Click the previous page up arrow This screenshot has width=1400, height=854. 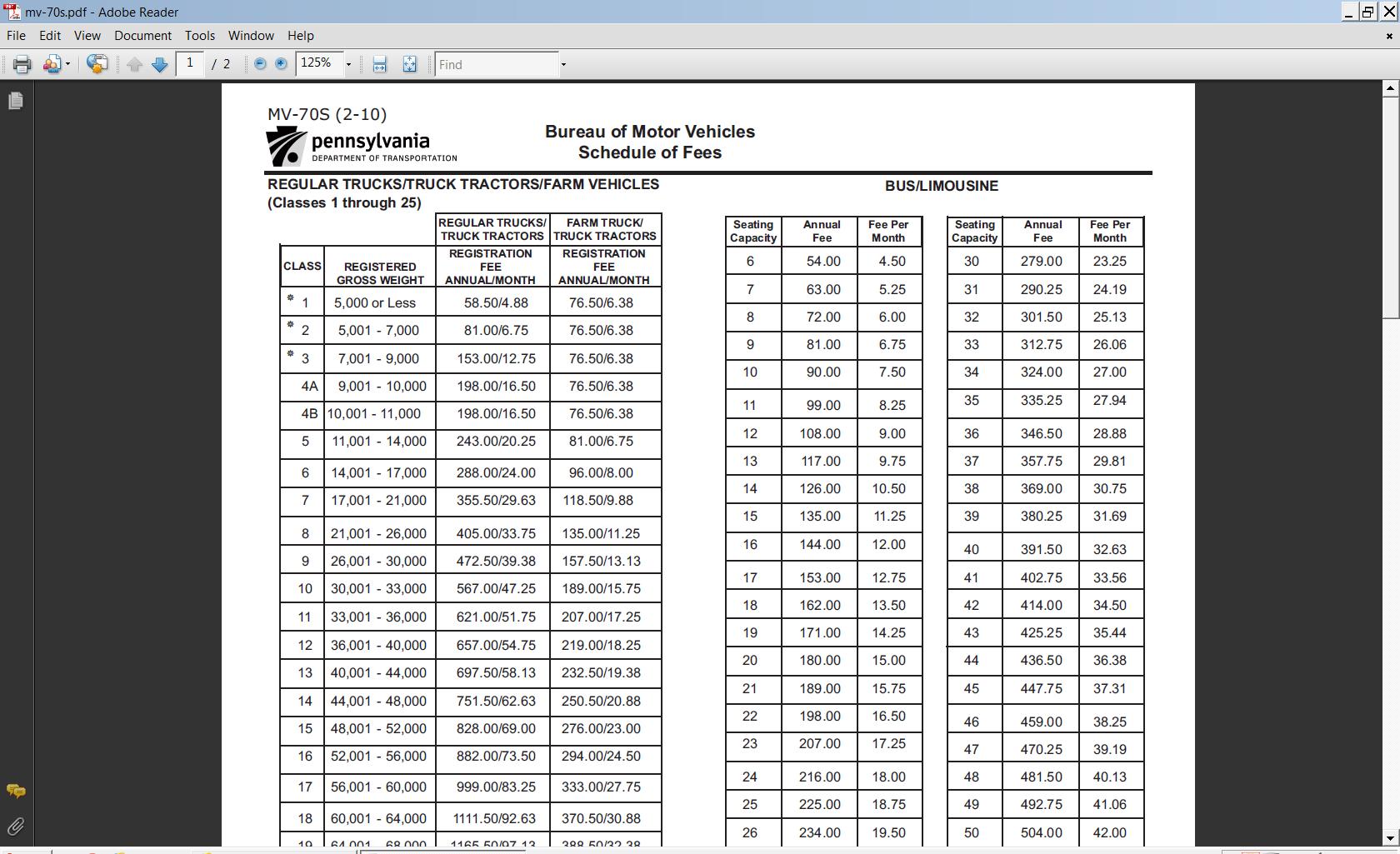pos(135,64)
